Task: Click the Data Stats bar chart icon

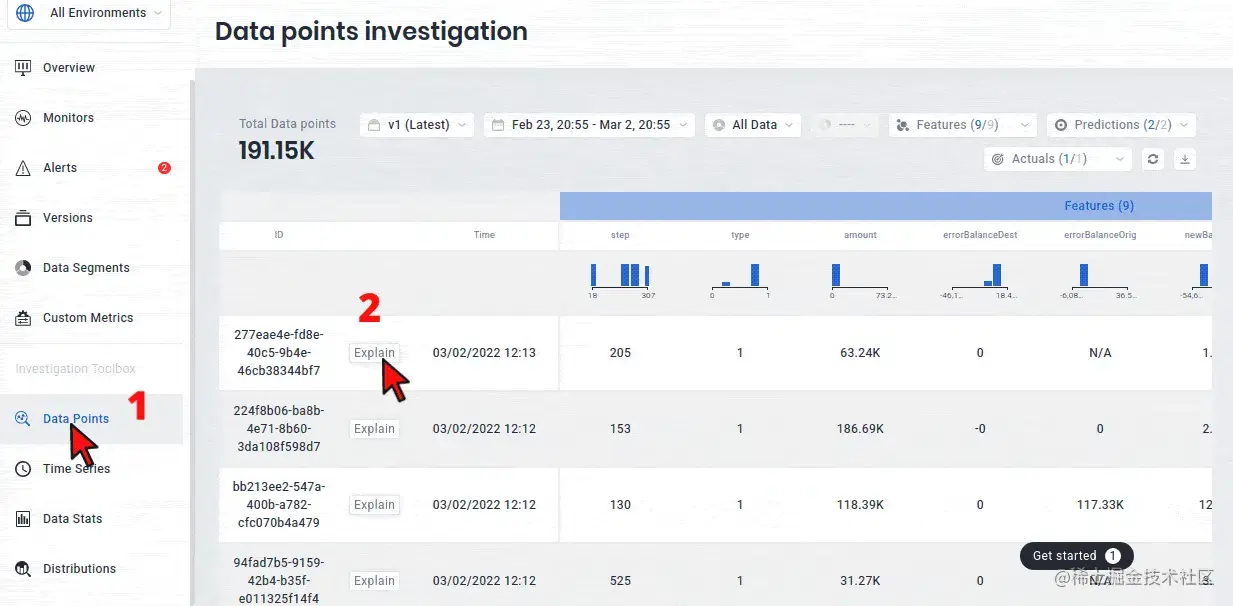Action: [x=23, y=519]
